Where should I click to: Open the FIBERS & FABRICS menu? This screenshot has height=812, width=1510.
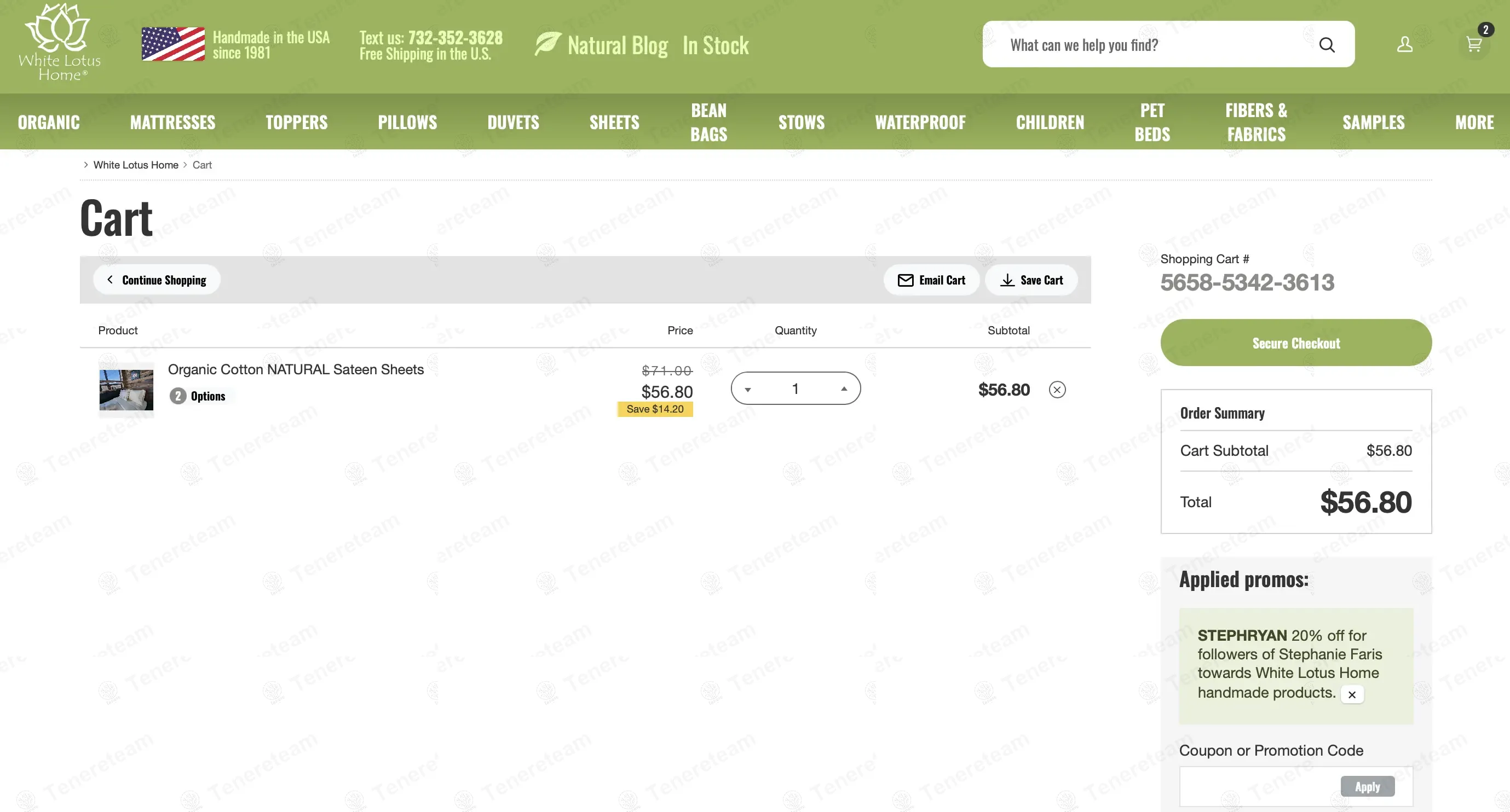pos(1256,122)
